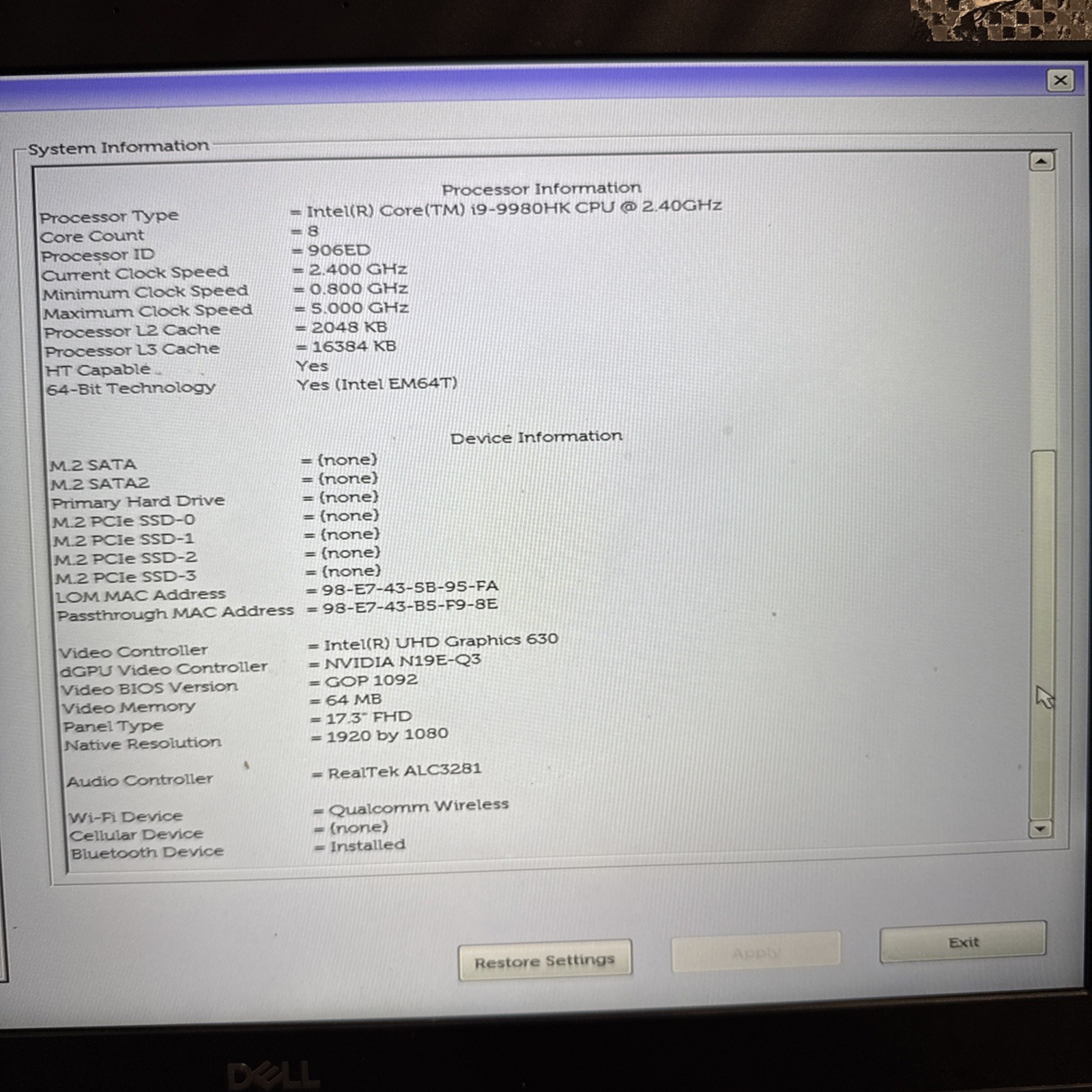Click the M.2 PCIe SSD-1 label
Viewport: 1092px width, 1092px height.
124,540
